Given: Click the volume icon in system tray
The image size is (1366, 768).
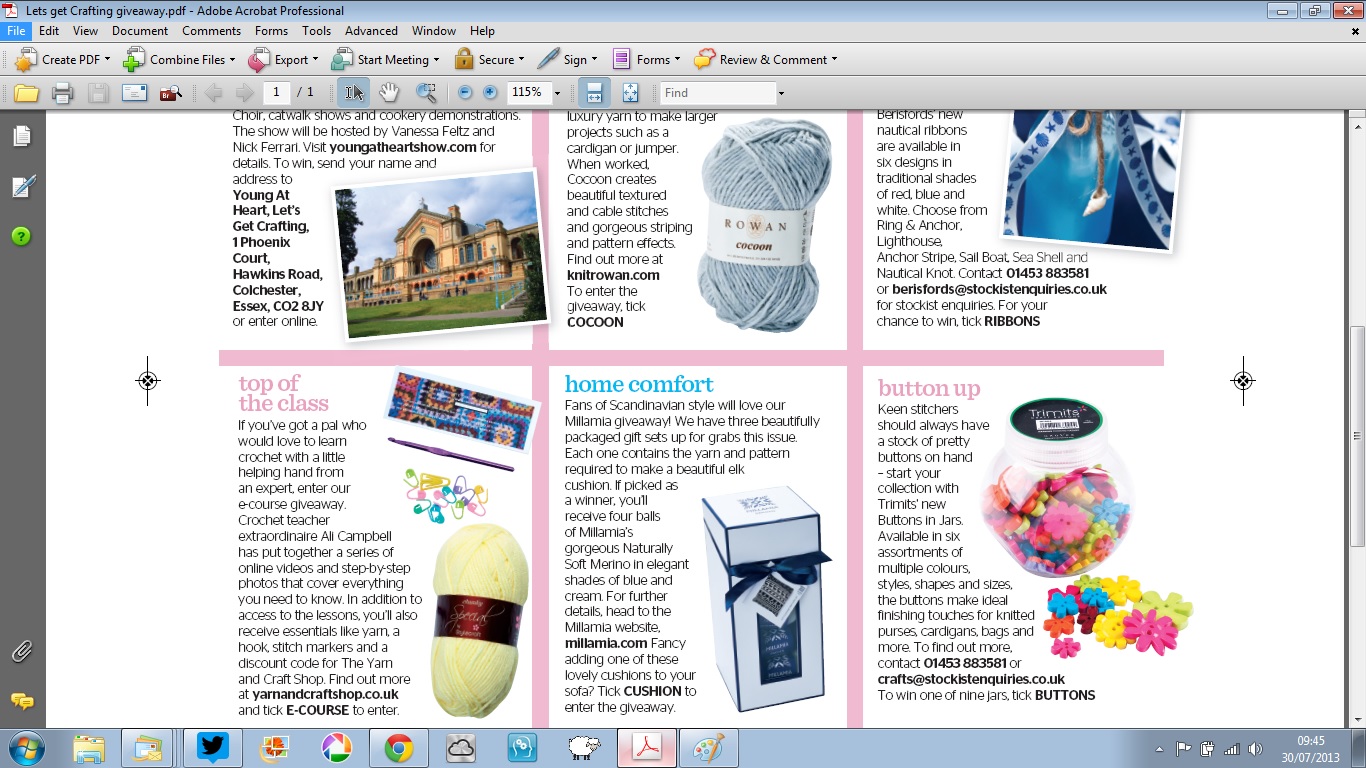Looking at the screenshot, I should tap(1254, 748).
